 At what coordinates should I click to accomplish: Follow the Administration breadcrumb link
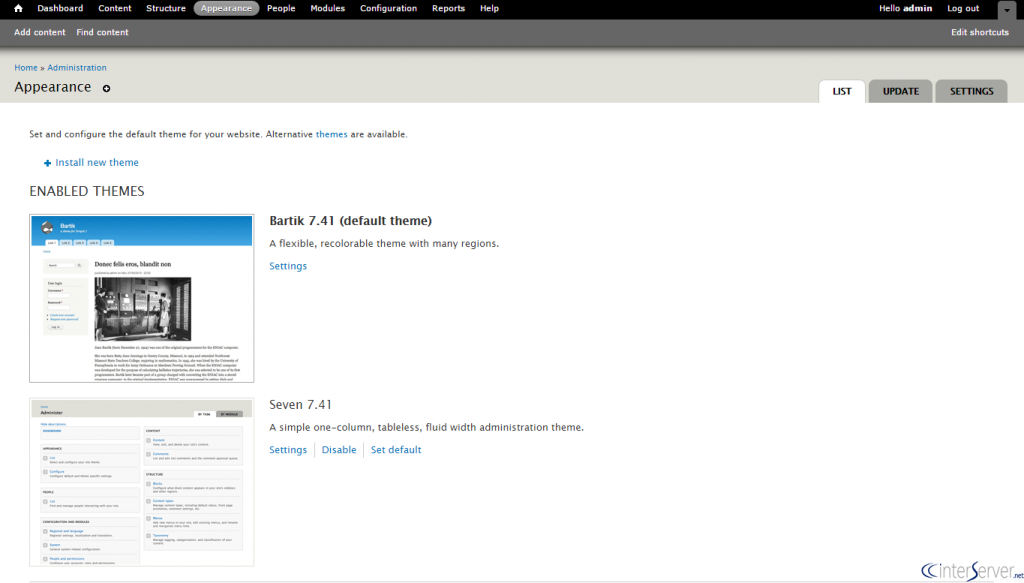click(x=76, y=68)
